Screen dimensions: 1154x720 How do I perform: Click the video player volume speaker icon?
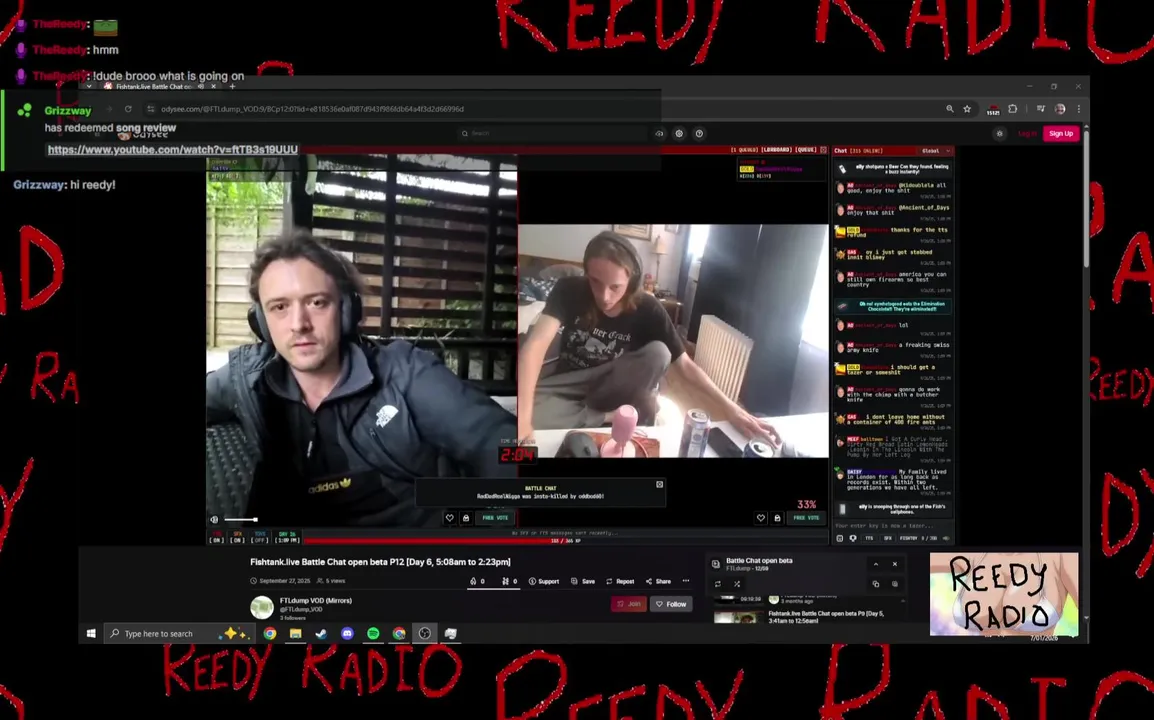click(214, 519)
